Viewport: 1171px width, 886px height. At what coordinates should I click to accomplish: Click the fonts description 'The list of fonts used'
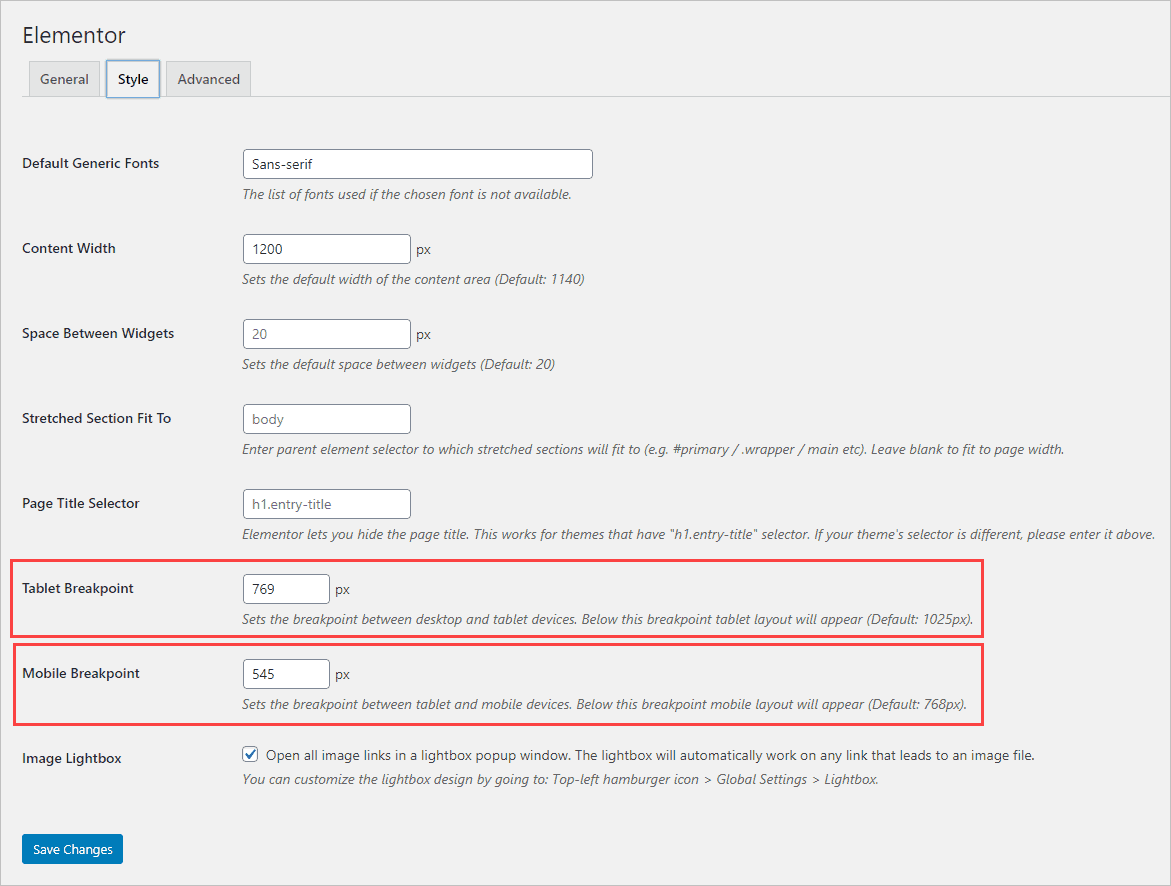tap(407, 194)
